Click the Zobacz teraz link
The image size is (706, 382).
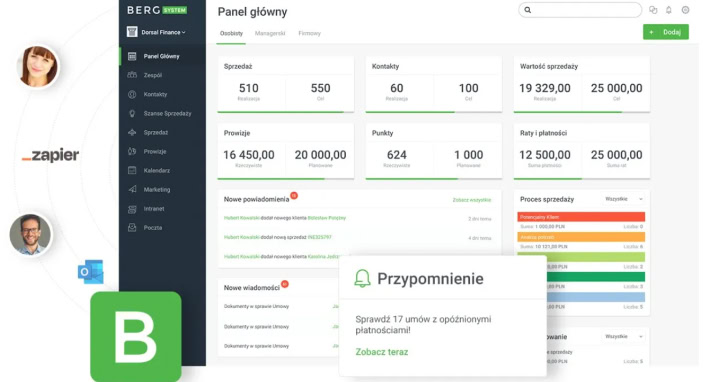point(382,352)
